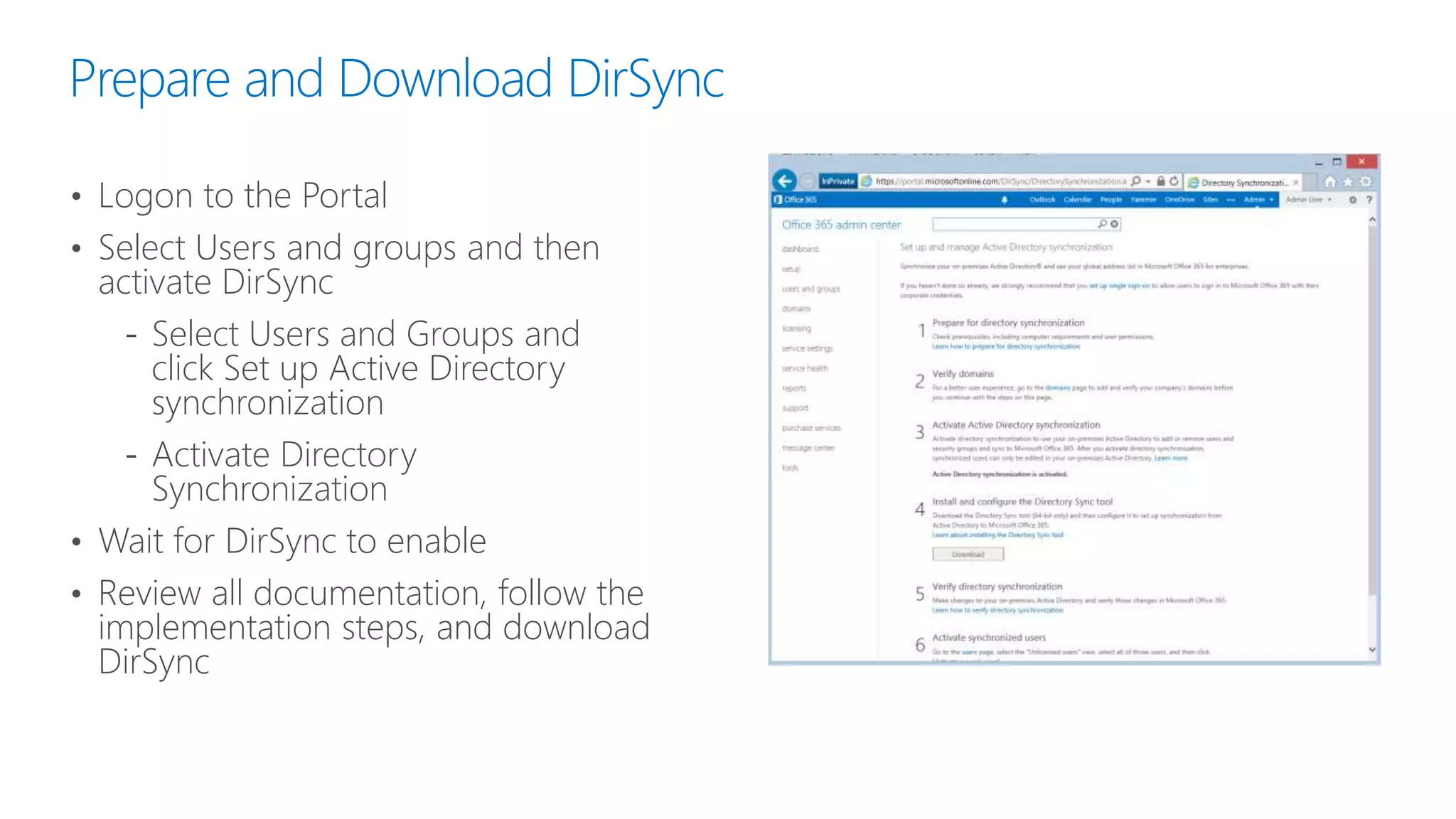This screenshot has height=819, width=1456.
Task: Open People from the Office 365 nav bar
Action: [x=1111, y=200]
